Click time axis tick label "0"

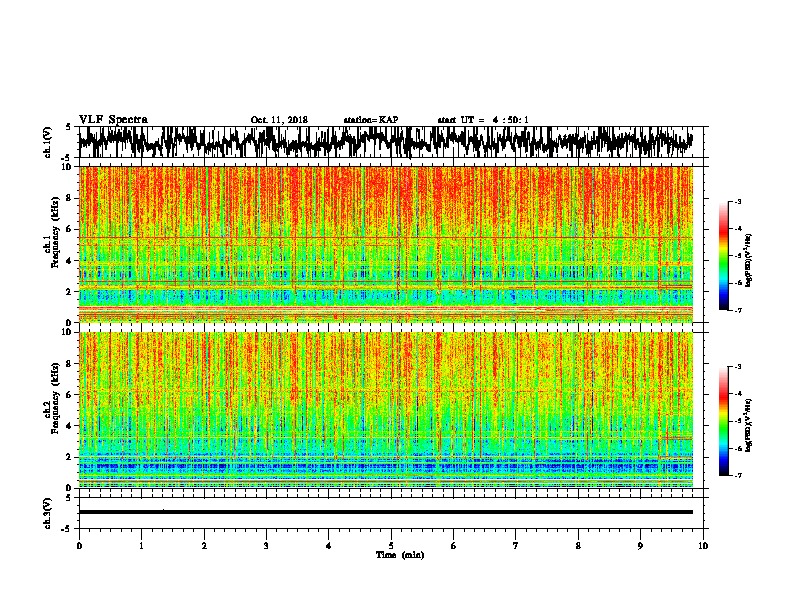click(x=79, y=546)
